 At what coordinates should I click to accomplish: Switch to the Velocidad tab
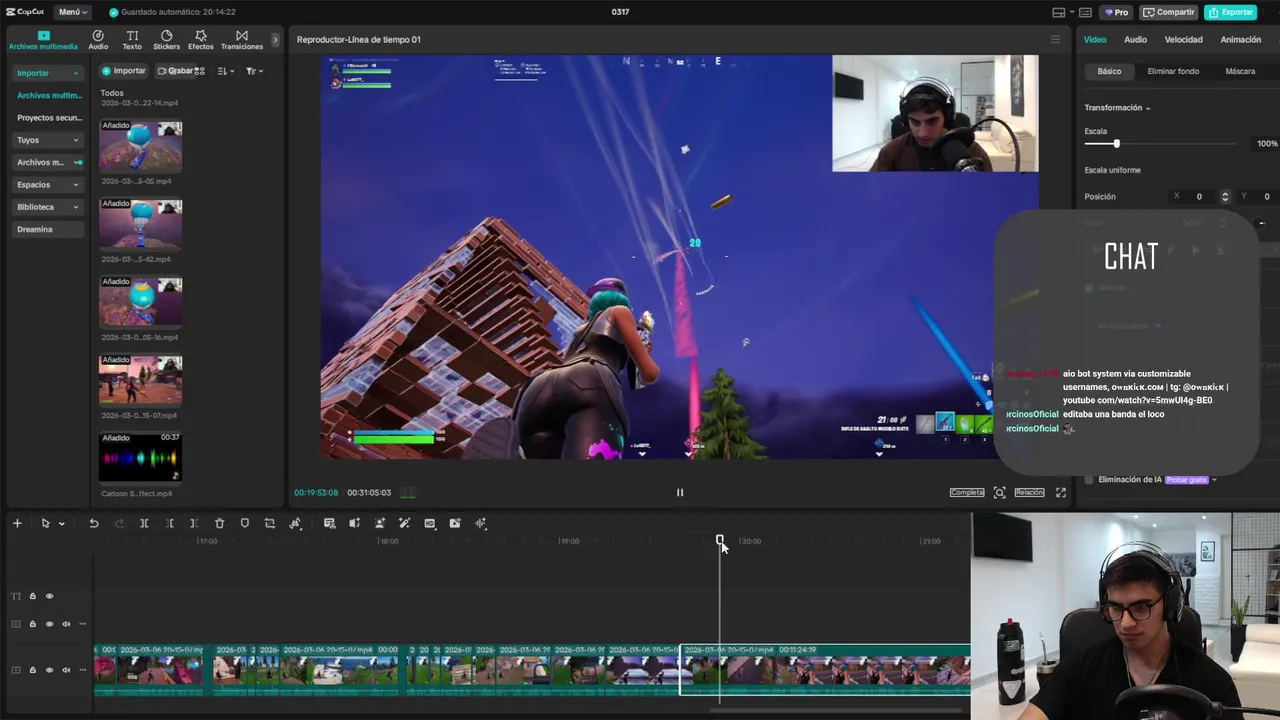pyautogui.click(x=1183, y=40)
